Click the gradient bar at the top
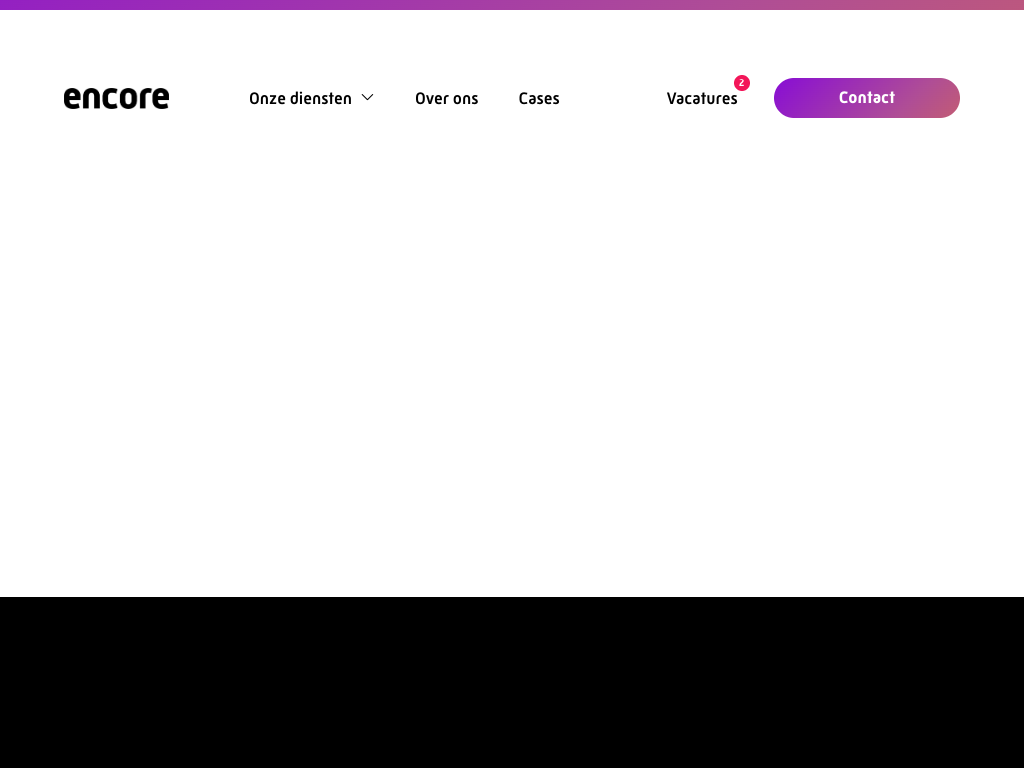Image resolution: width=1024 pixels, height=768 pixels. coord(512,4)
